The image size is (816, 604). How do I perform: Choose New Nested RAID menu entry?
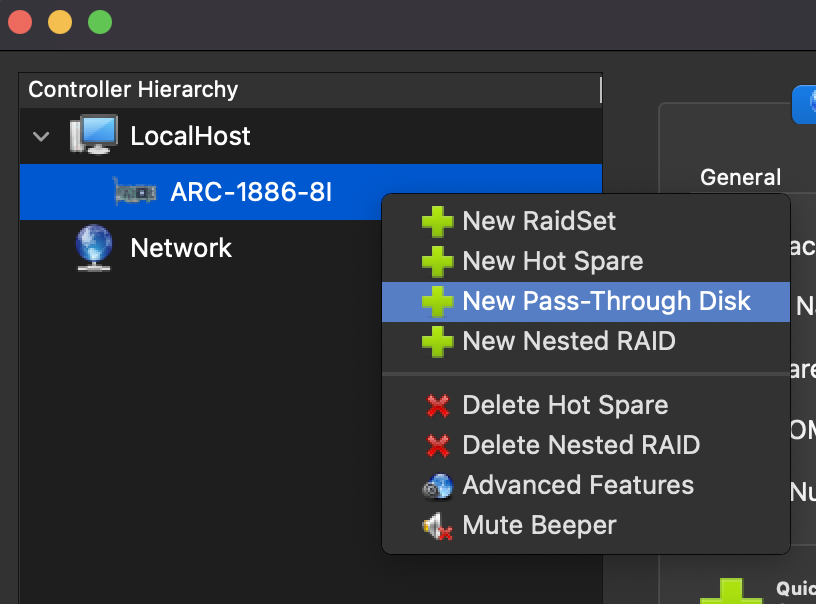[x=586, y=342]
